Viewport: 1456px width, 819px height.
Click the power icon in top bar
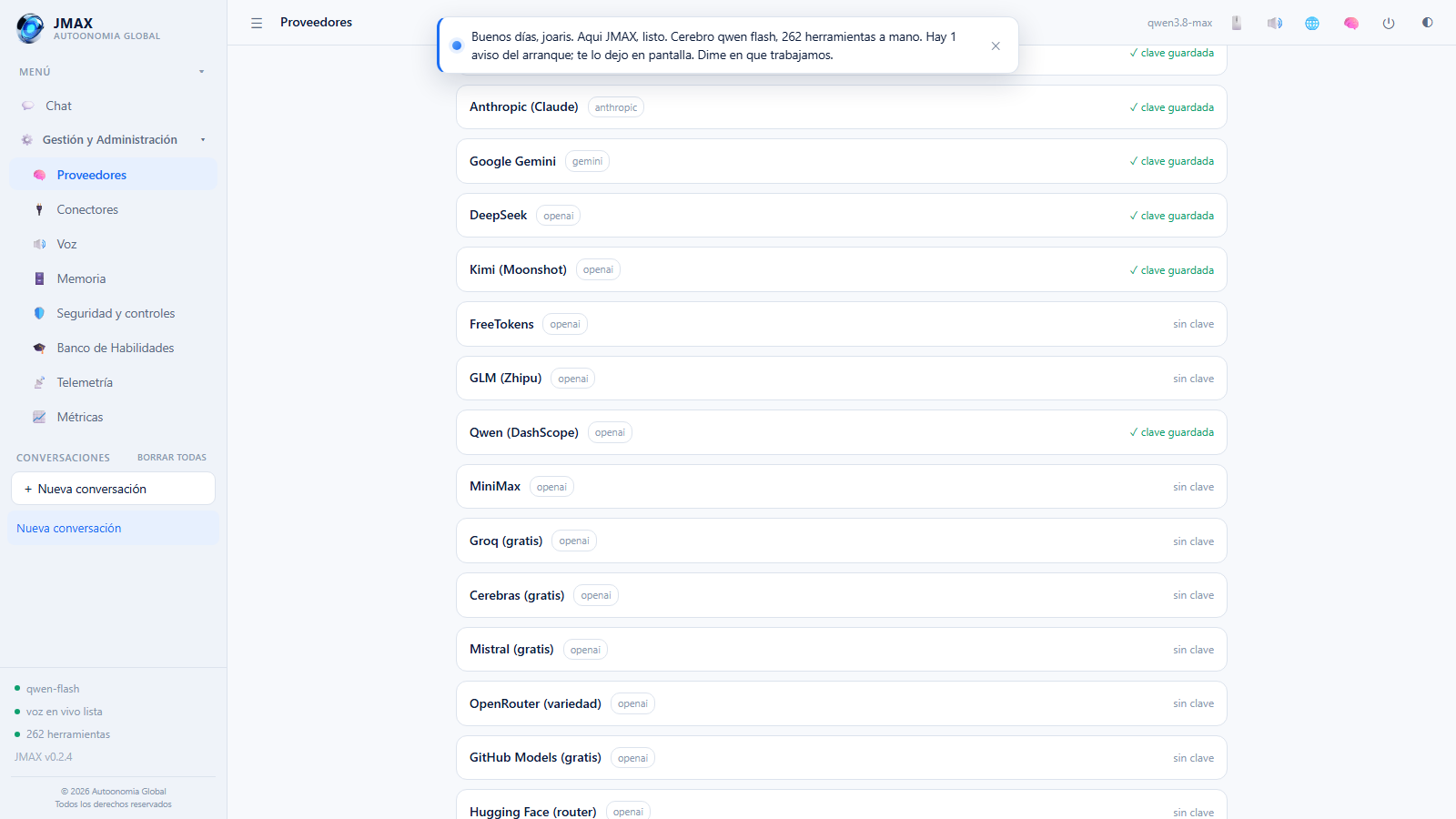(1389, 23)
